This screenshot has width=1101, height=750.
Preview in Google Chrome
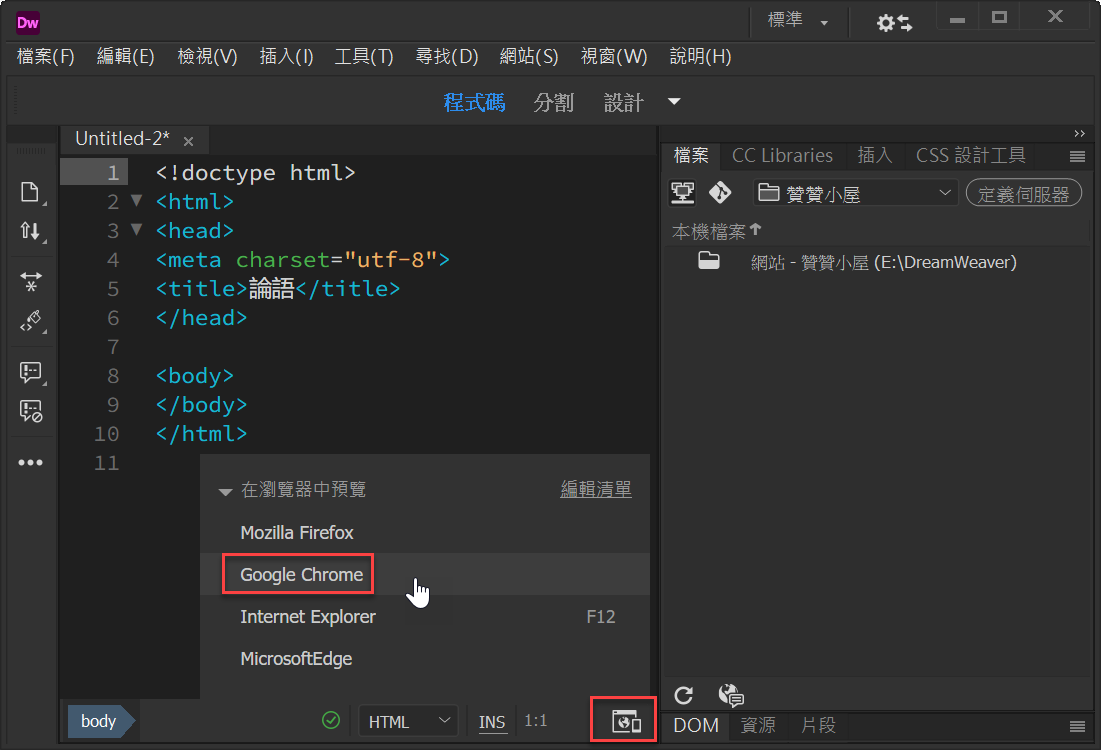pos(425,574)
